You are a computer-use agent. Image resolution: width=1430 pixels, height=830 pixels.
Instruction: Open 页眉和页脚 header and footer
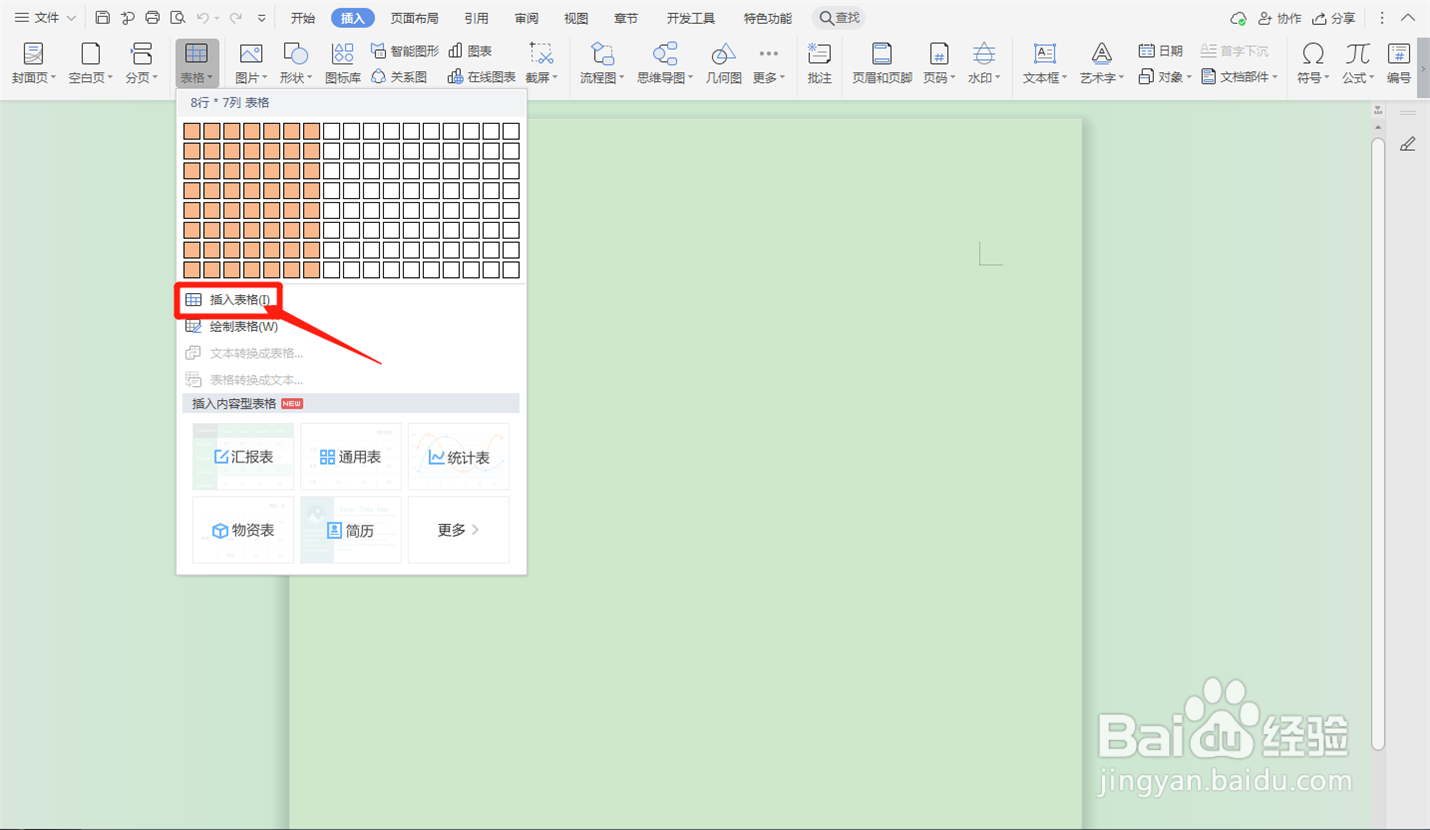pyautogui.click(x=882, y=63)
